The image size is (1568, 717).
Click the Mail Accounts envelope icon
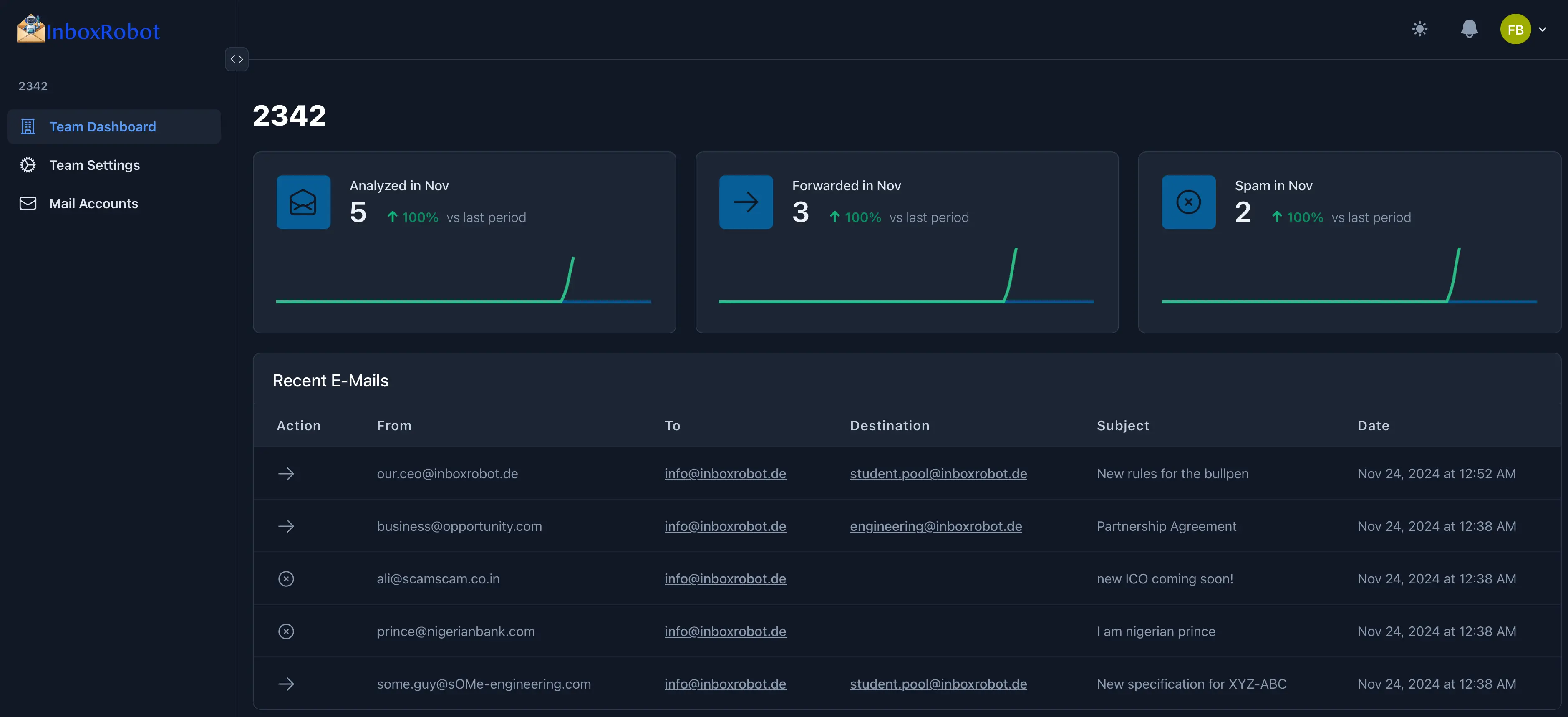click(x=28, y=203)
